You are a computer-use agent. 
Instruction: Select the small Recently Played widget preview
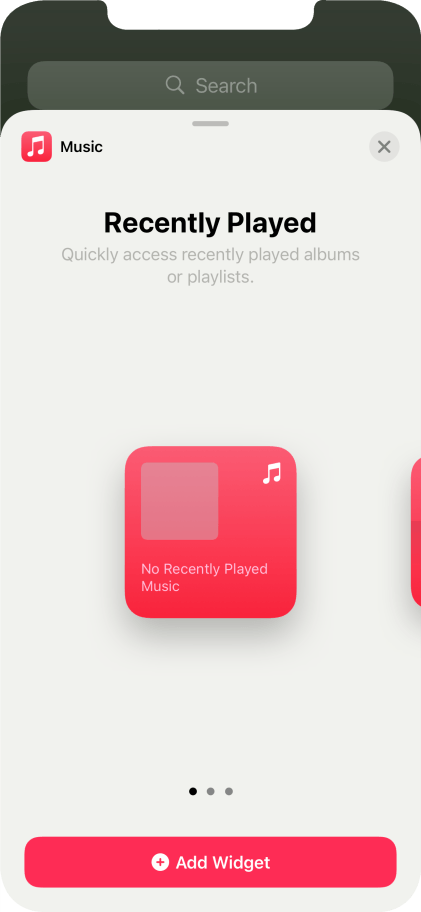pos(210,532)
